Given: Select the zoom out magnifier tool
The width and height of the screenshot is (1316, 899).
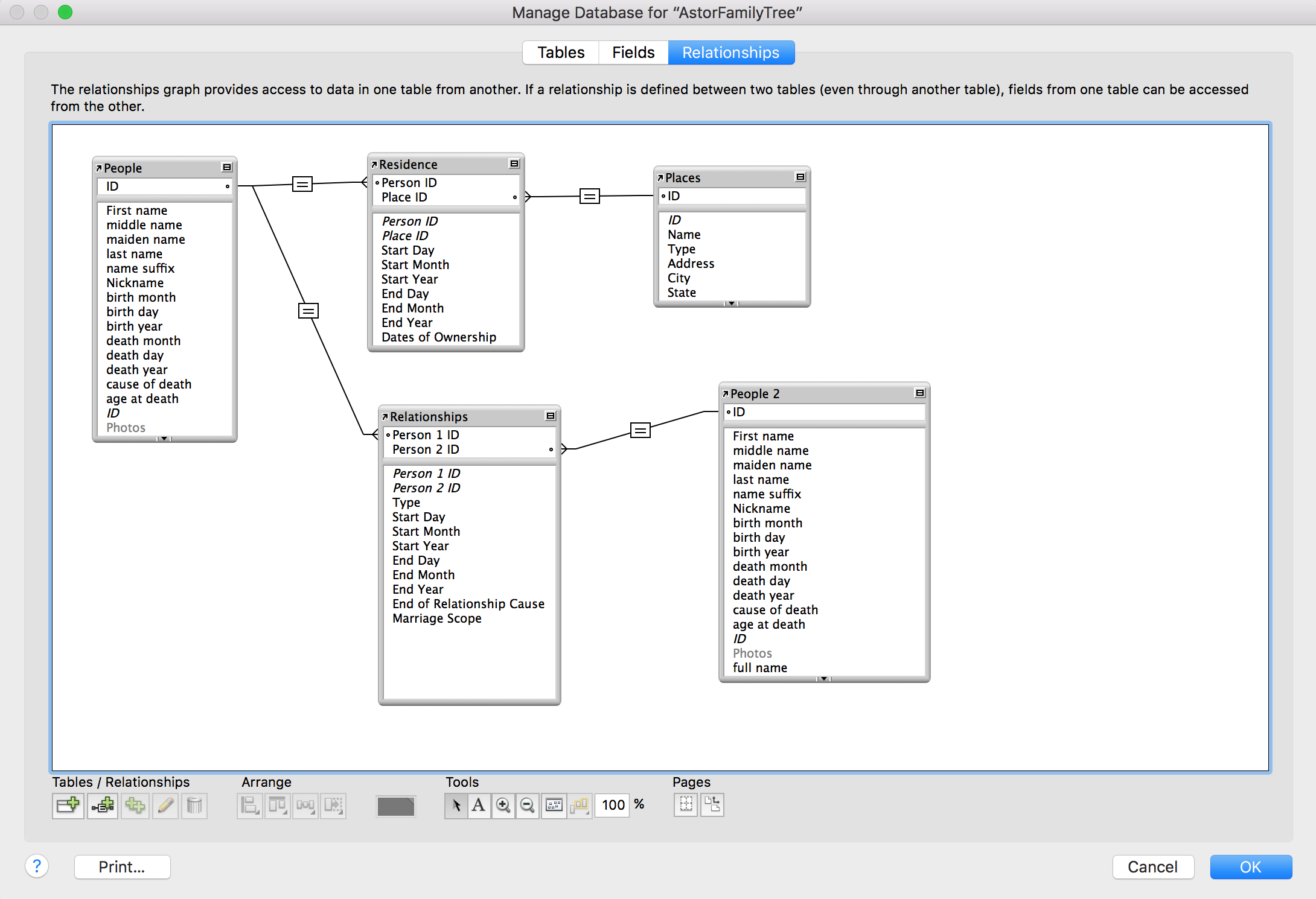Looking at the screenshot, I should [x=528, y=805].
